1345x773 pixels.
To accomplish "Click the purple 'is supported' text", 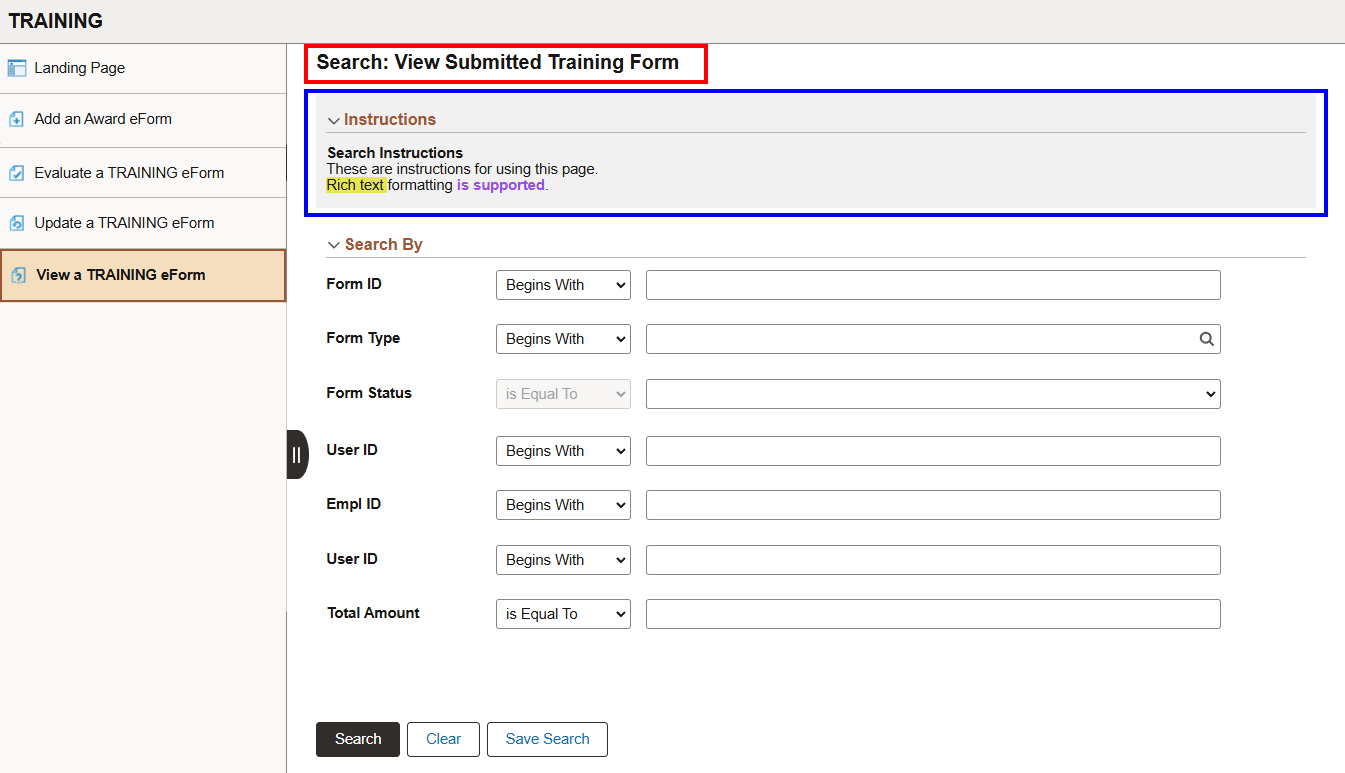I will tap(501, 185).
